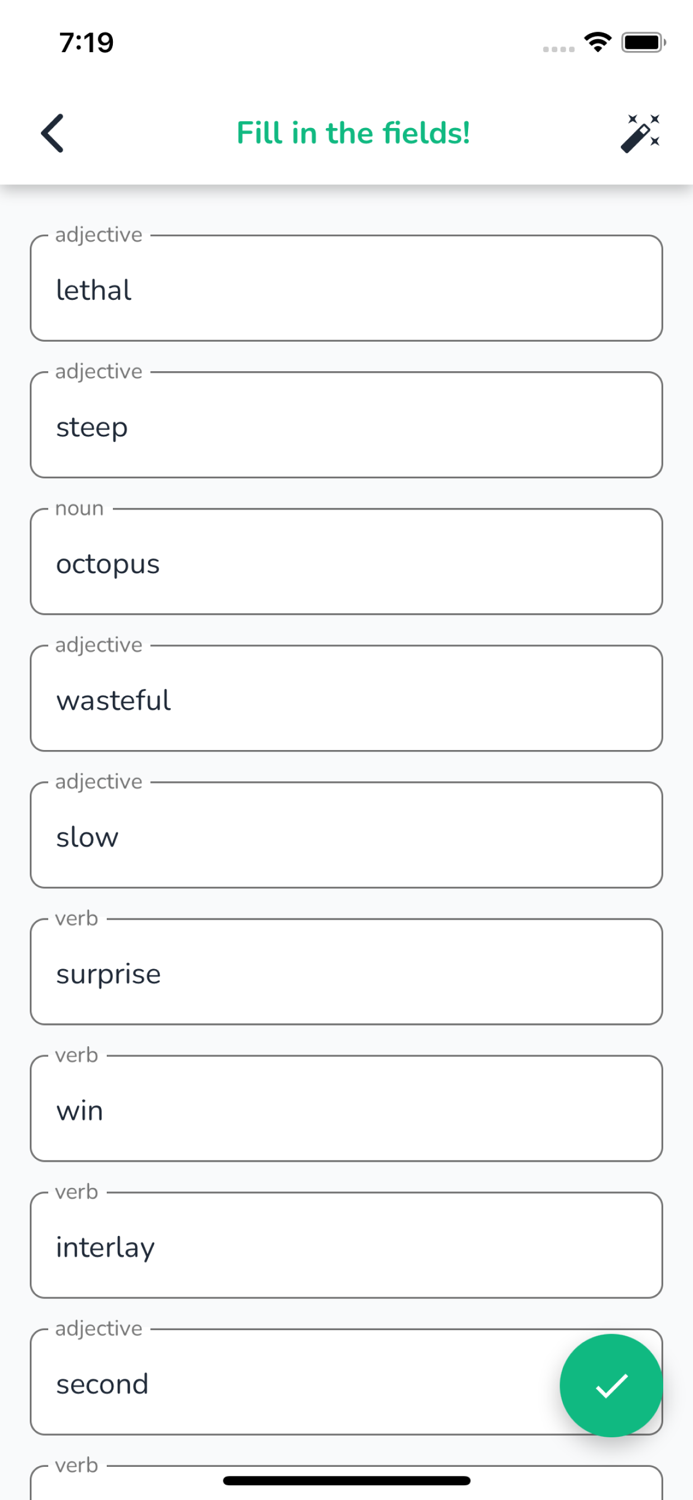
Task: Tap the 'noun' label above octopus
Action: tap(79, 508)
